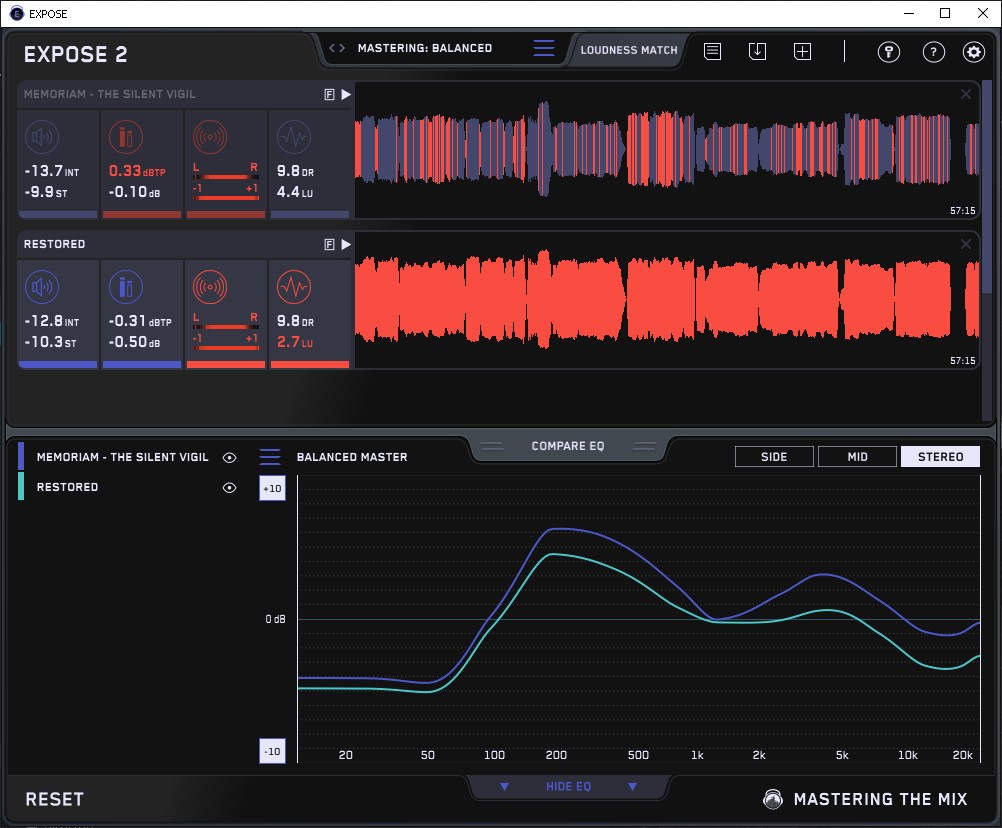This screenshot has width=1002, height=828.
Task: Hide the Restored EQ curve with eye icon
Action: pos(230,487)
